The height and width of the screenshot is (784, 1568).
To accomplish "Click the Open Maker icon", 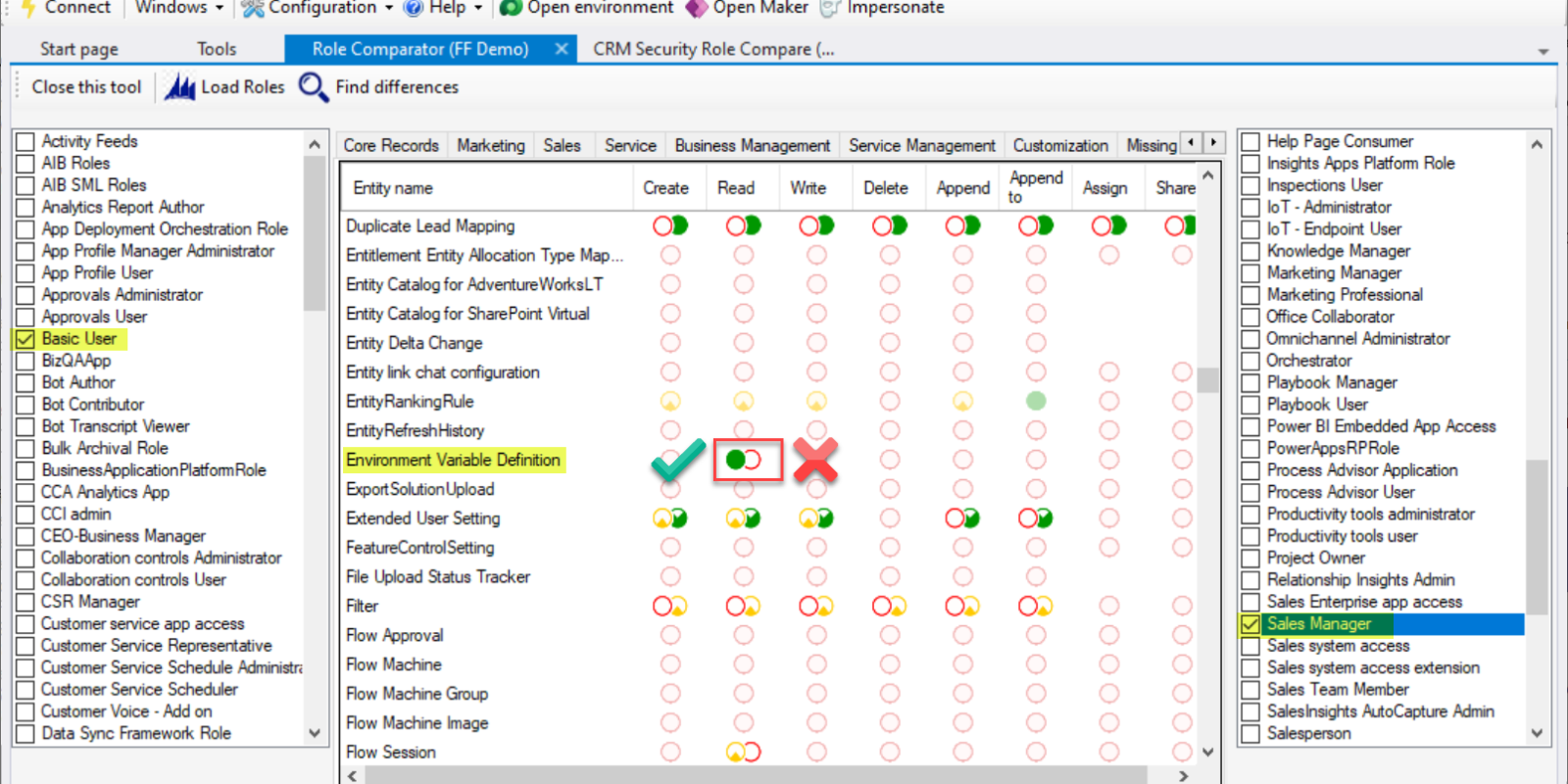I will (696, 8).
